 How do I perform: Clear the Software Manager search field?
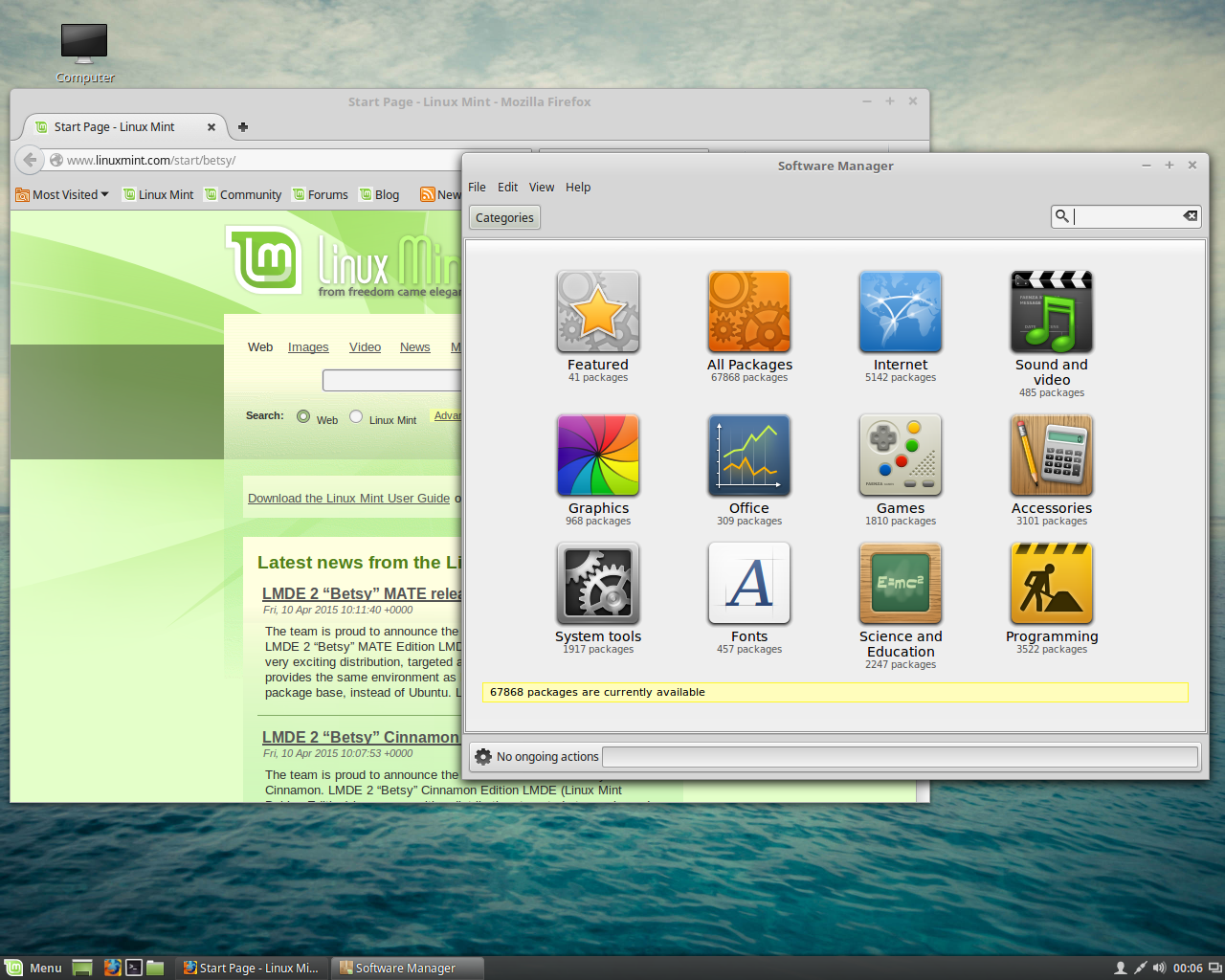coord(1190,216)
